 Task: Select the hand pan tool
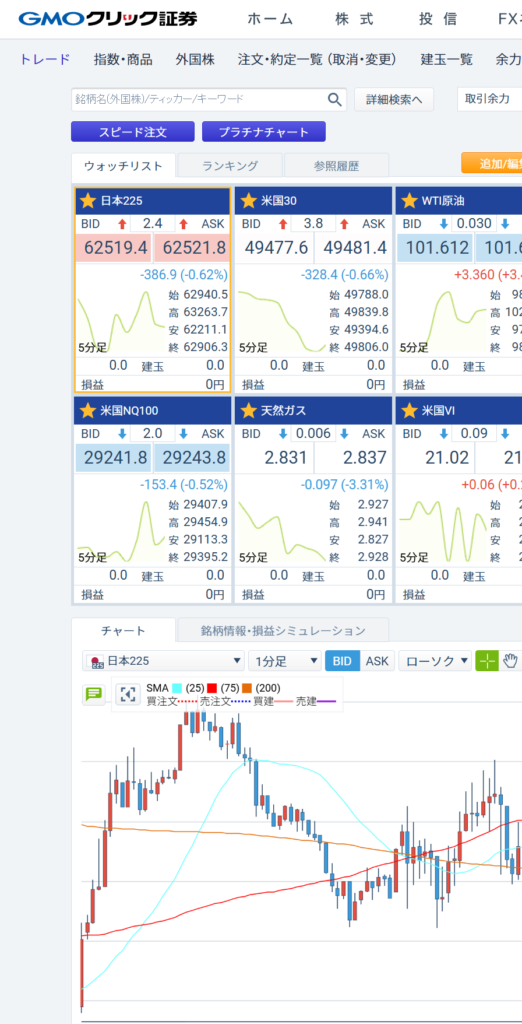pos(512,660)
